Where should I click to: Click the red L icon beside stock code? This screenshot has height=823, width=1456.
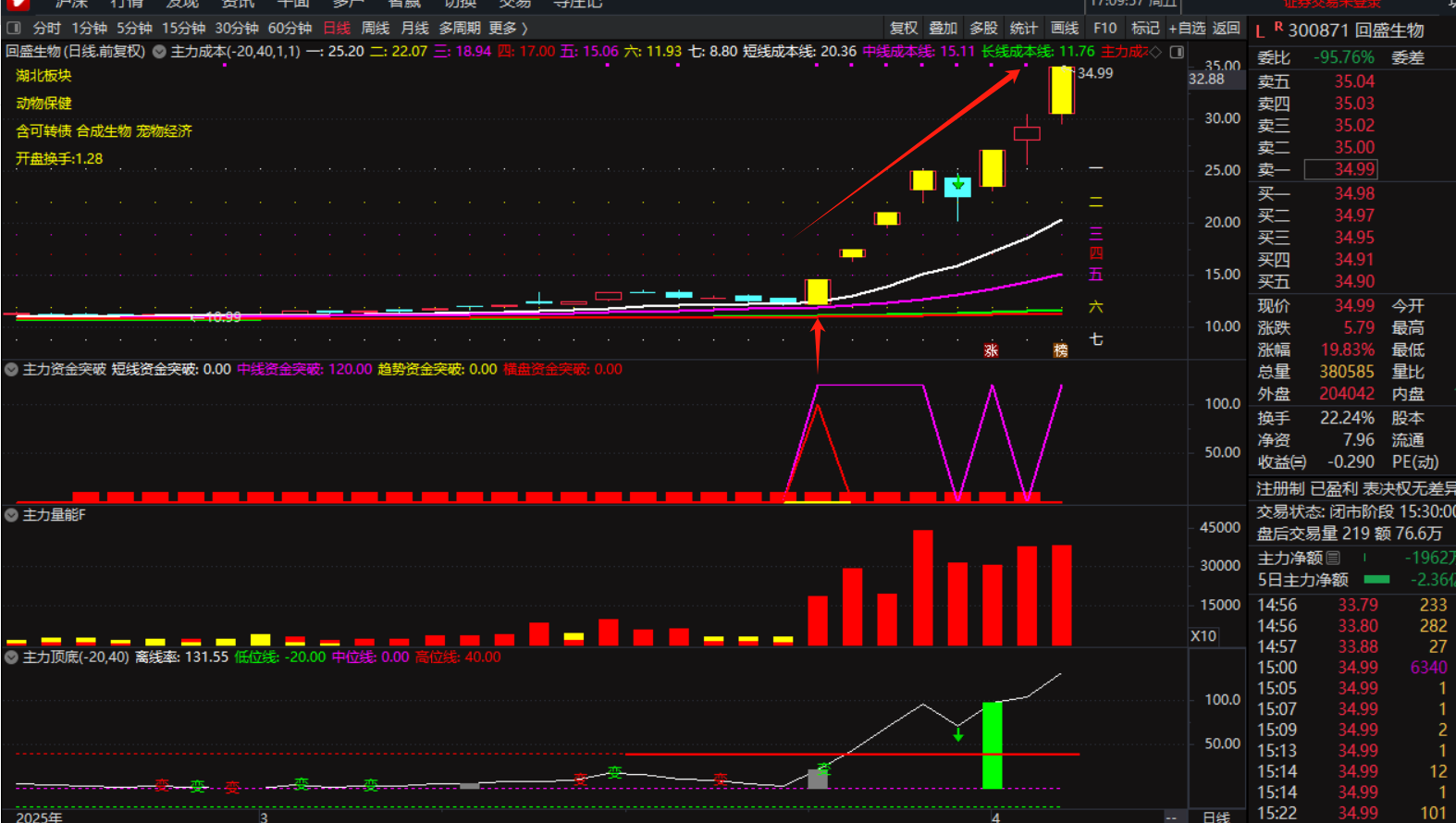1260,31
